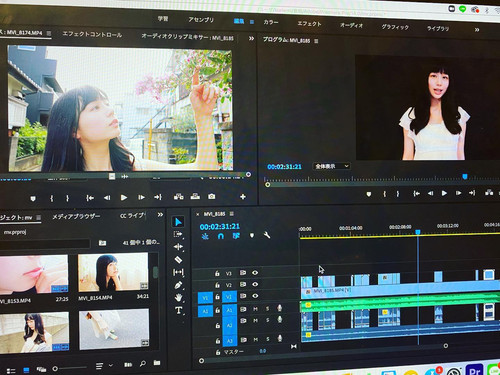Step forward one frame in Source monitor
The width and height of the screenshot is (500, 375).
[141, 197]
